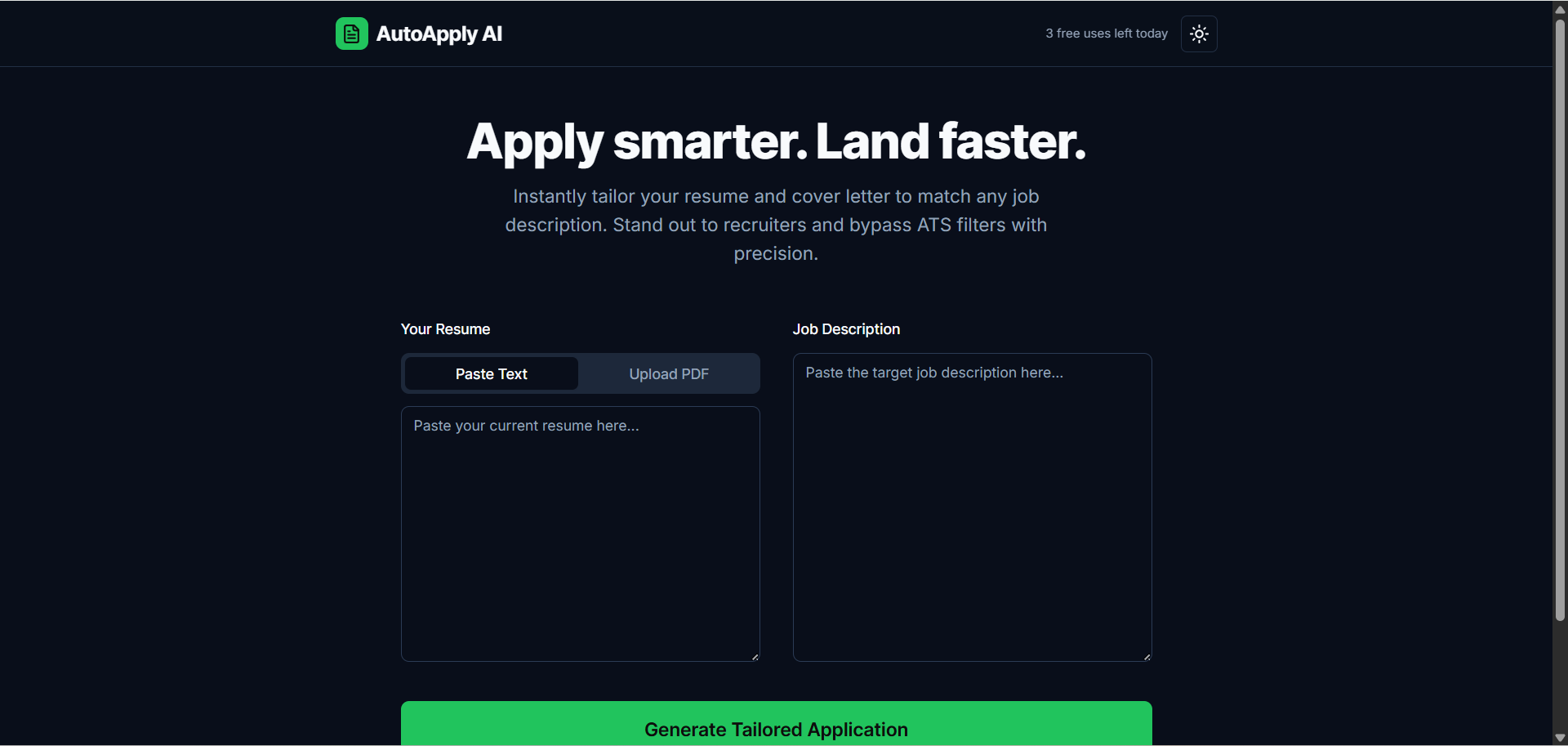Click into the resume paste text area
The width and height of the screenshot is (1568, 746).
[581, 534]
